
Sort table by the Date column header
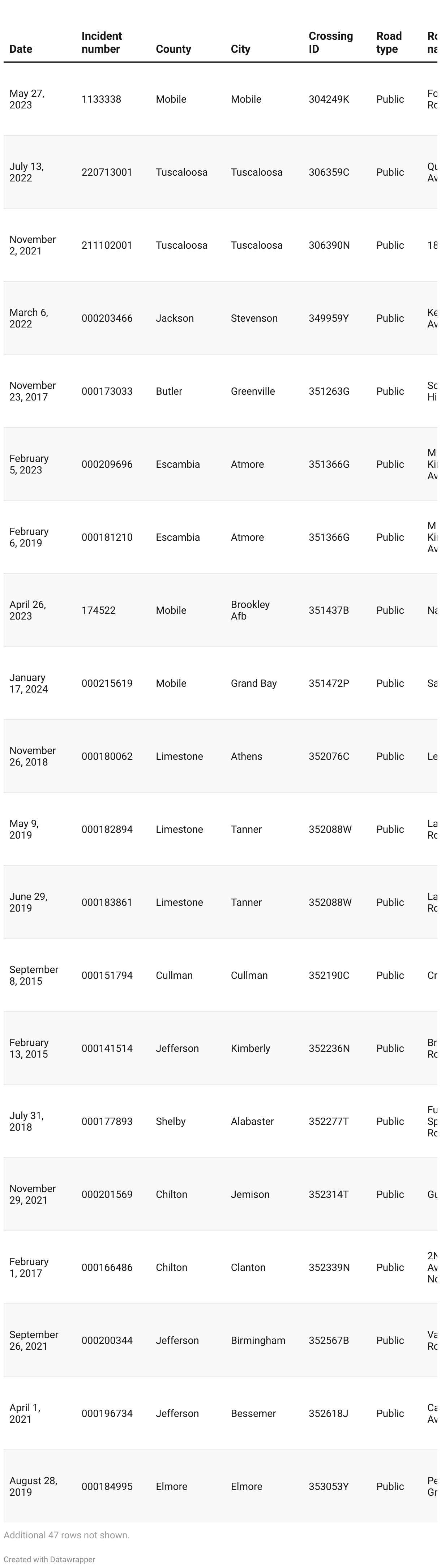click(21, 49)
